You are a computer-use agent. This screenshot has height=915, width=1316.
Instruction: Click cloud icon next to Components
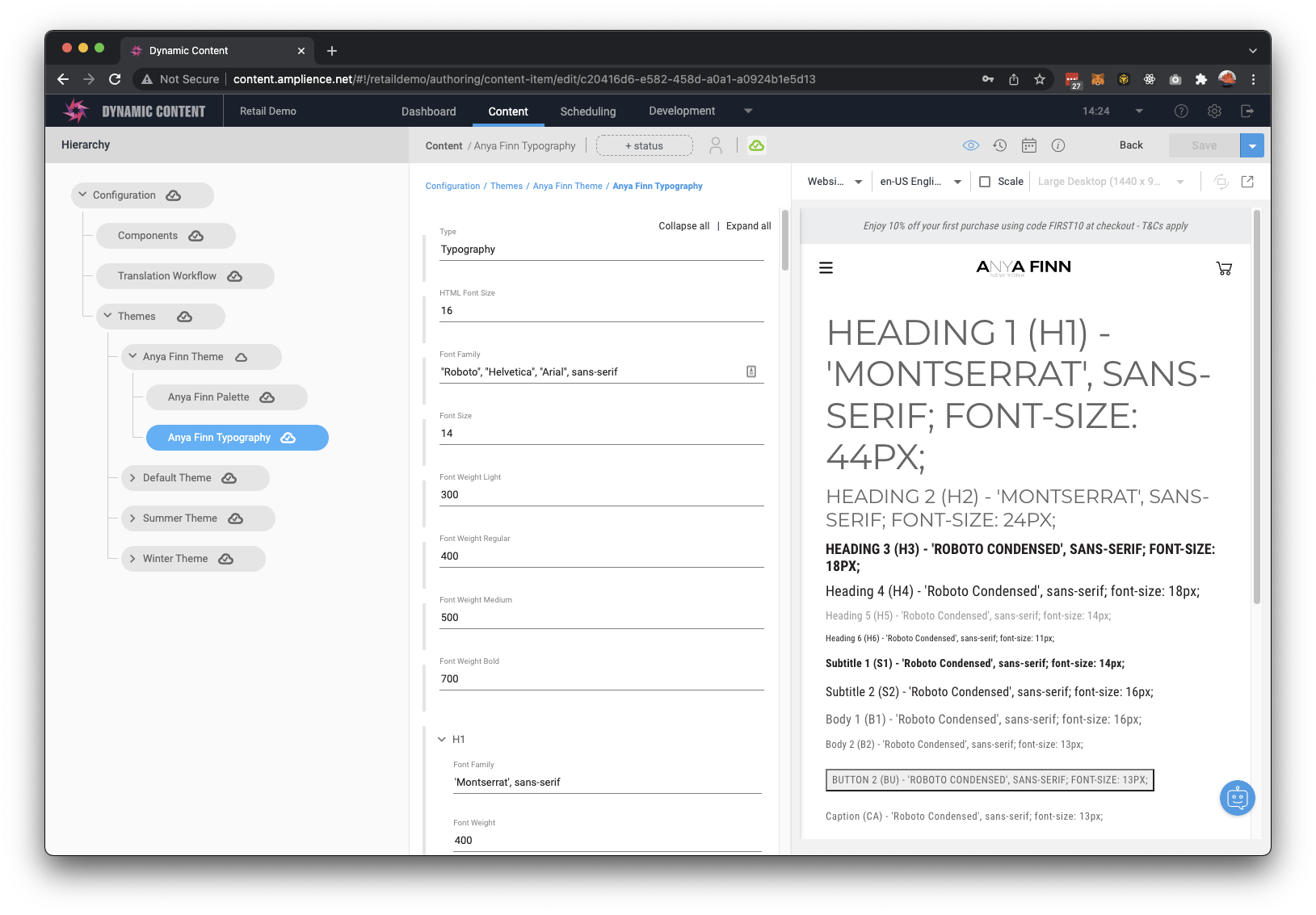click(x=196, y=236)
